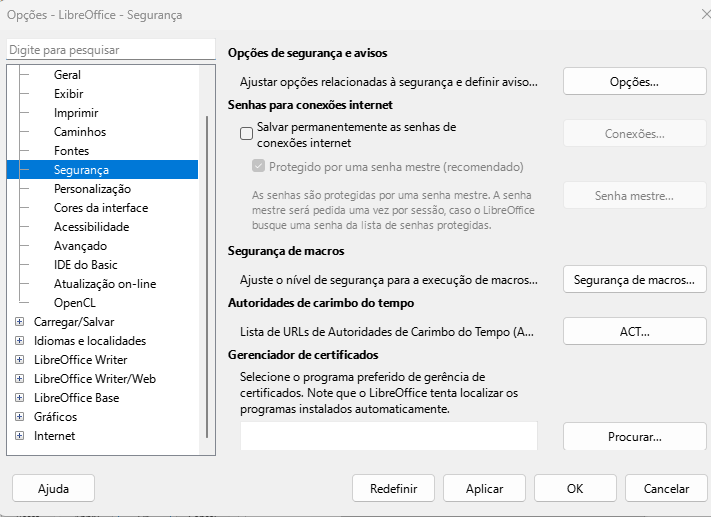Open the ACT... timestamp authorities list
711x517 pixels.
click(634, 332)
